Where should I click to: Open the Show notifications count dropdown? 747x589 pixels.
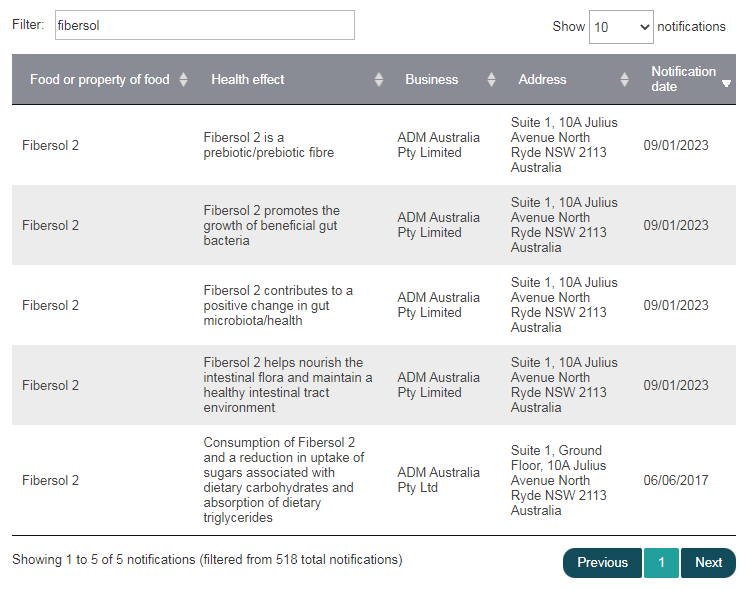click(x=620, y=27)
